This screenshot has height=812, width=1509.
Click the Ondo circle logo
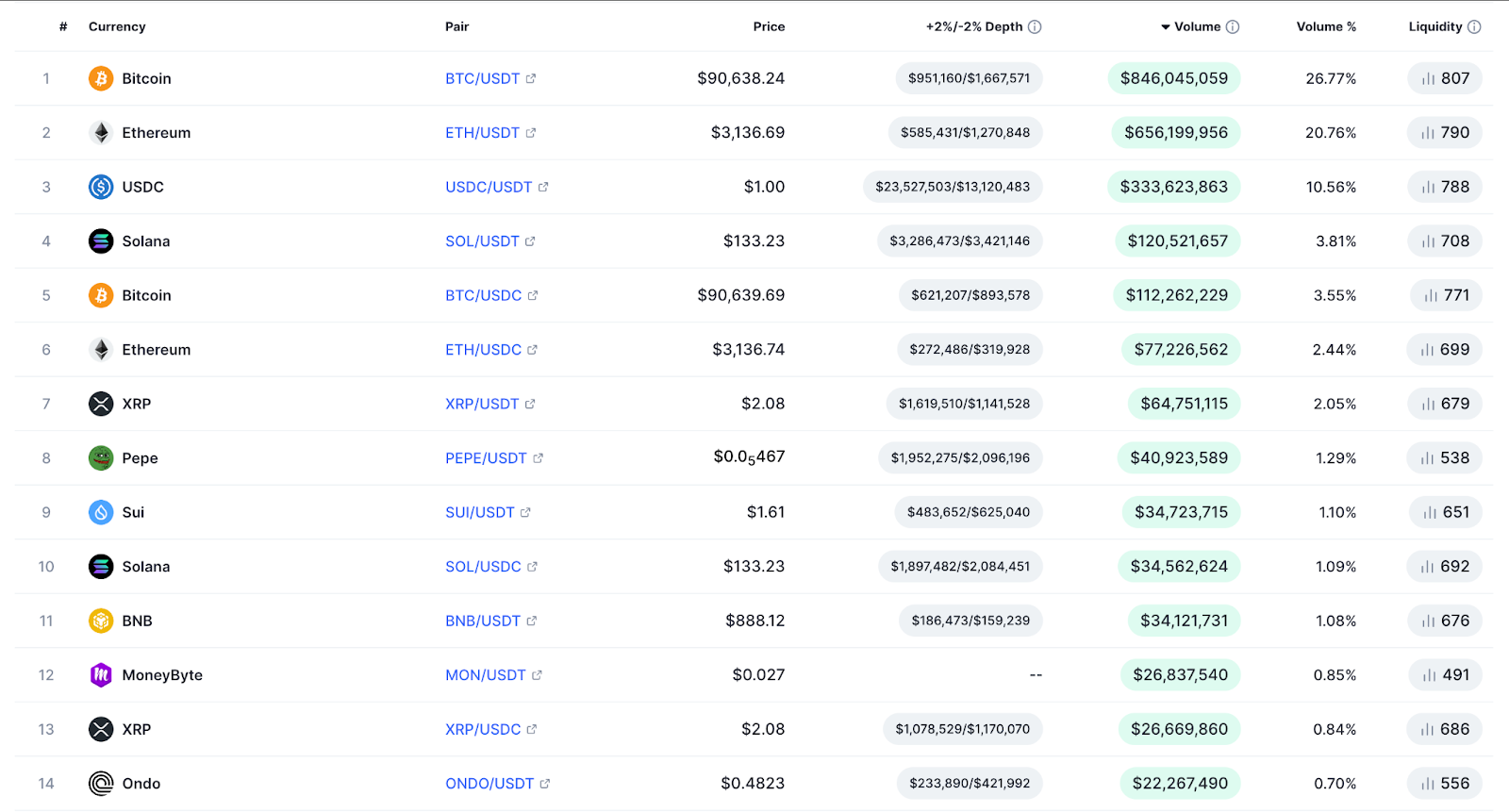point(101,784)
